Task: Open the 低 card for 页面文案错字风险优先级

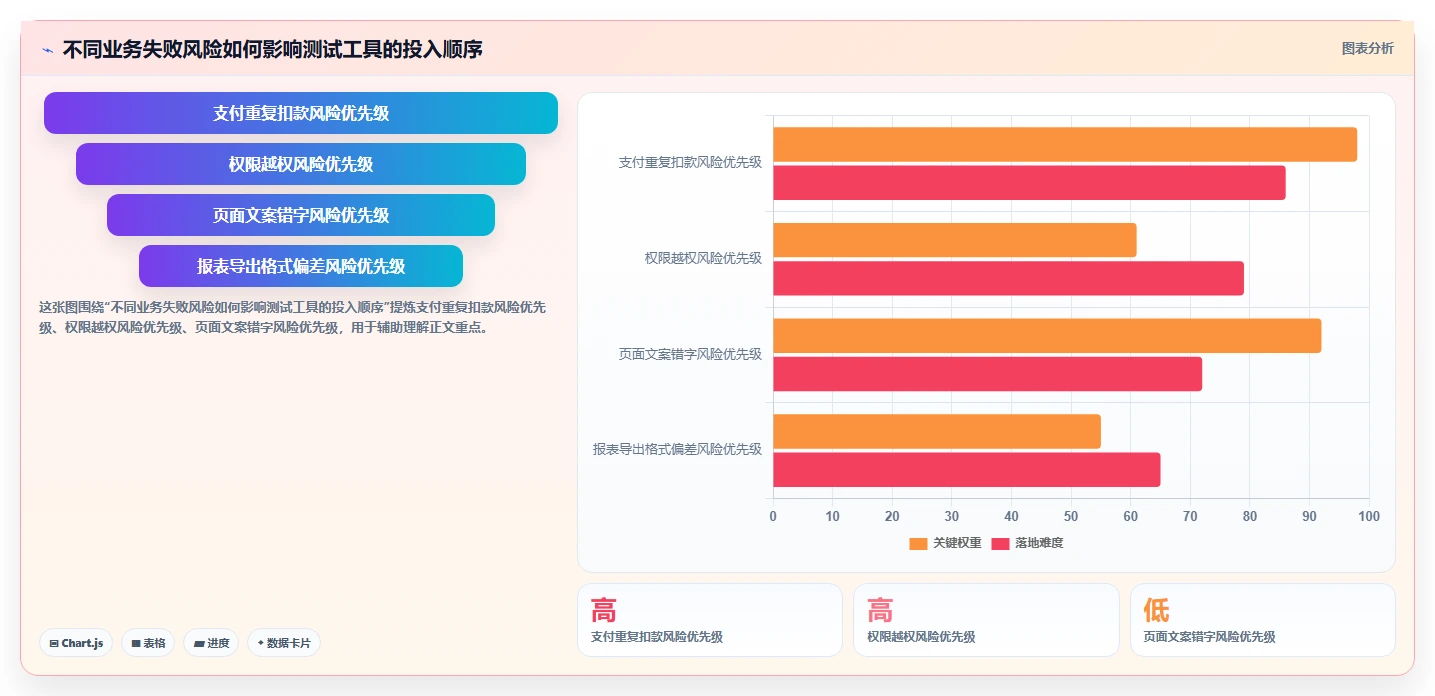Action: pos(1263,620)
